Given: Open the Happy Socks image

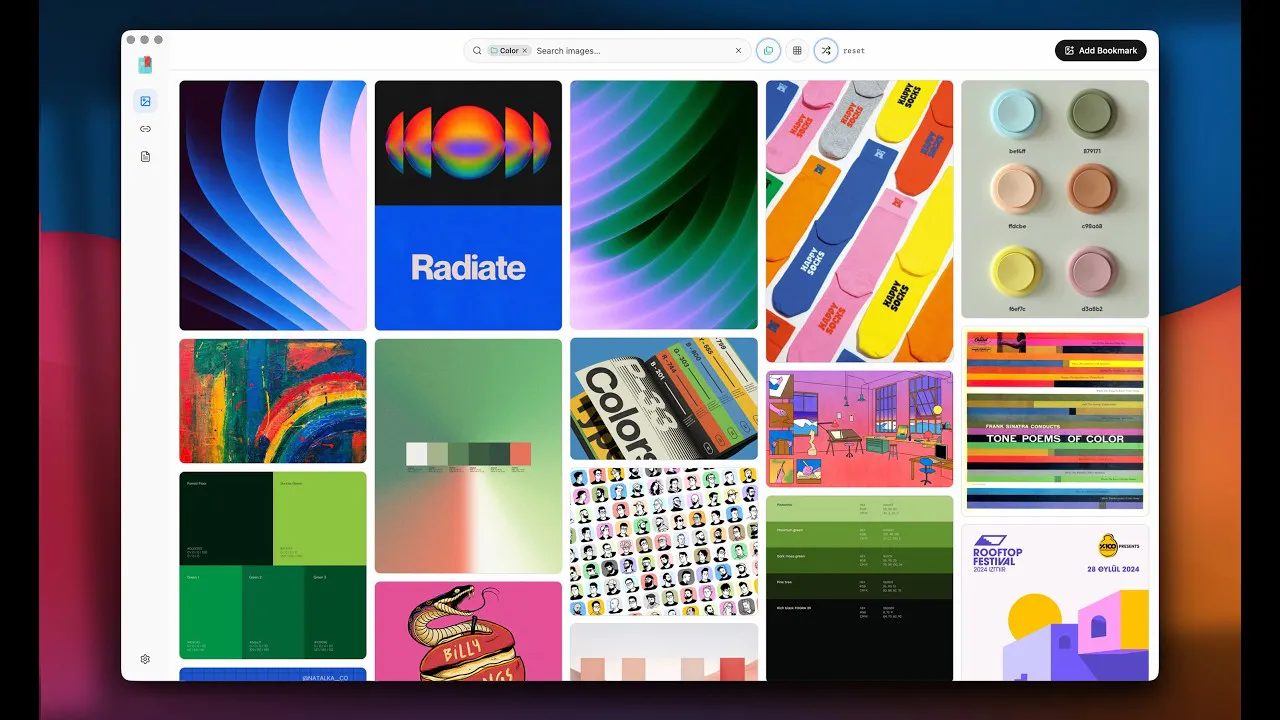Looking at the screenshot, I should tap(859, 221).
